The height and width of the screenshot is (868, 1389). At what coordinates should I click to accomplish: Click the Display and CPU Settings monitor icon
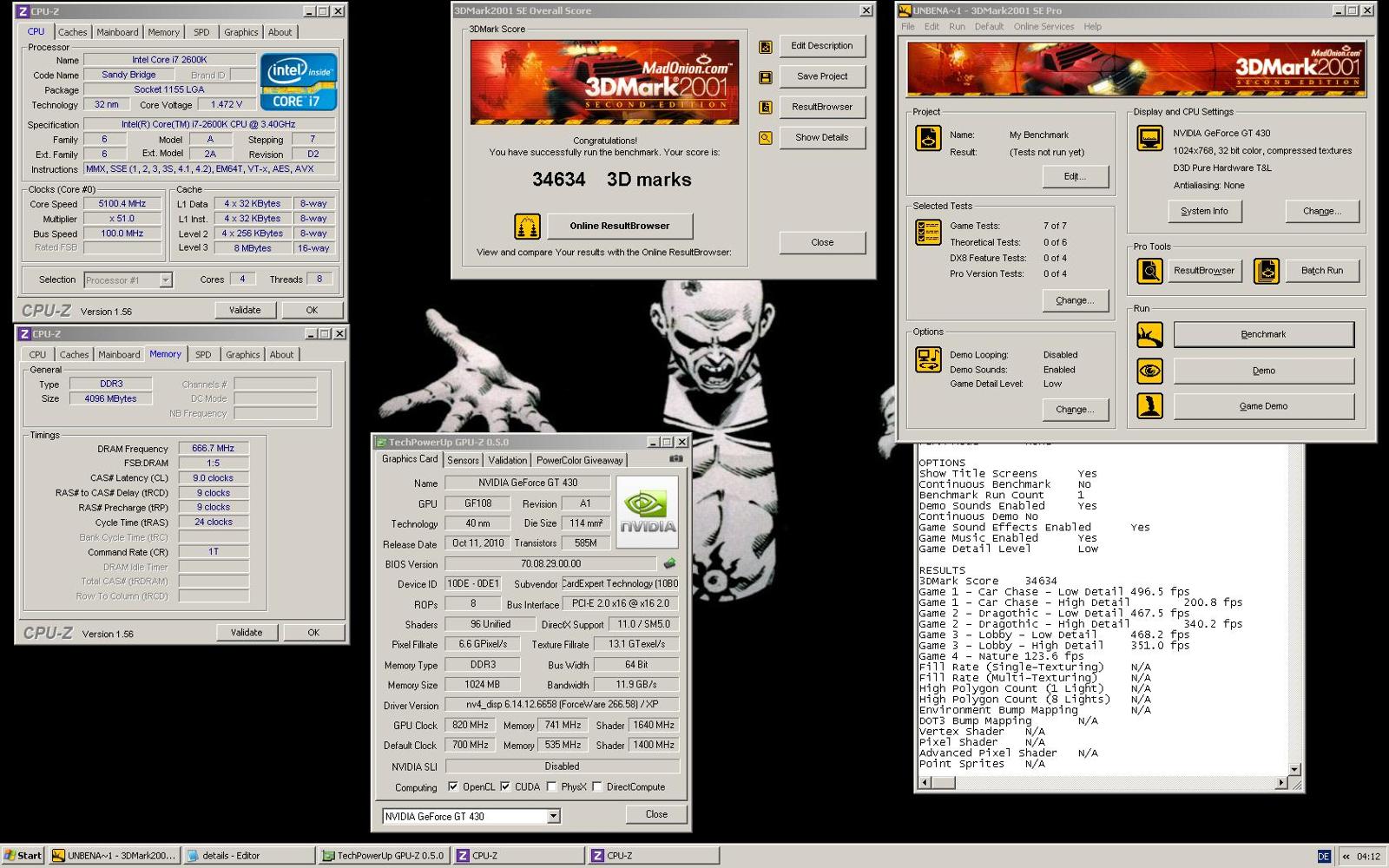point(1150,138)
